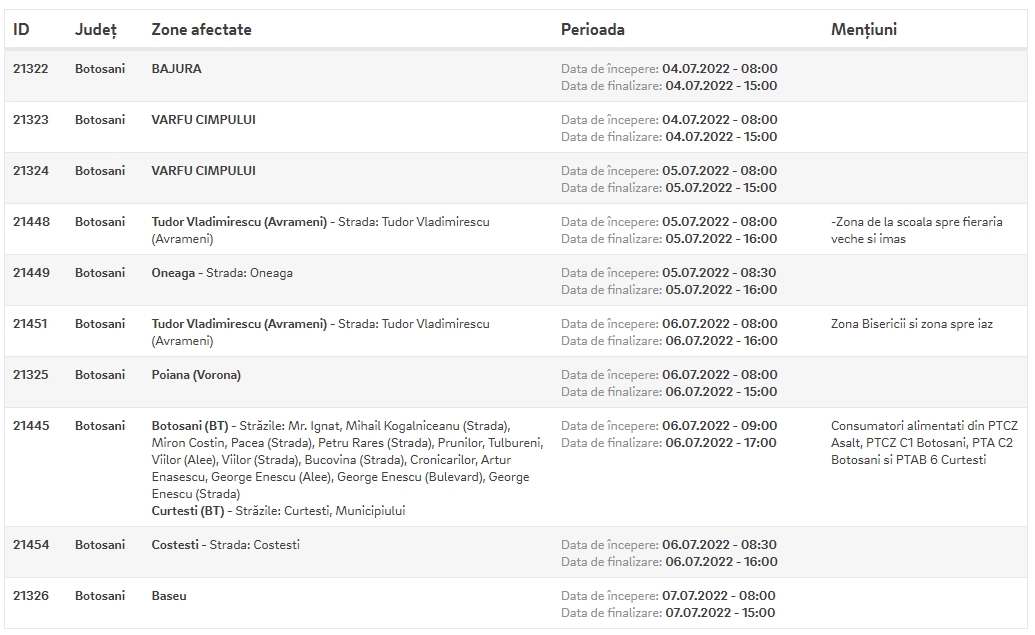Click the Perioada column header
Image resolution: width=1035 pixels, height=635 pixels.
click(x=592, y=30)
